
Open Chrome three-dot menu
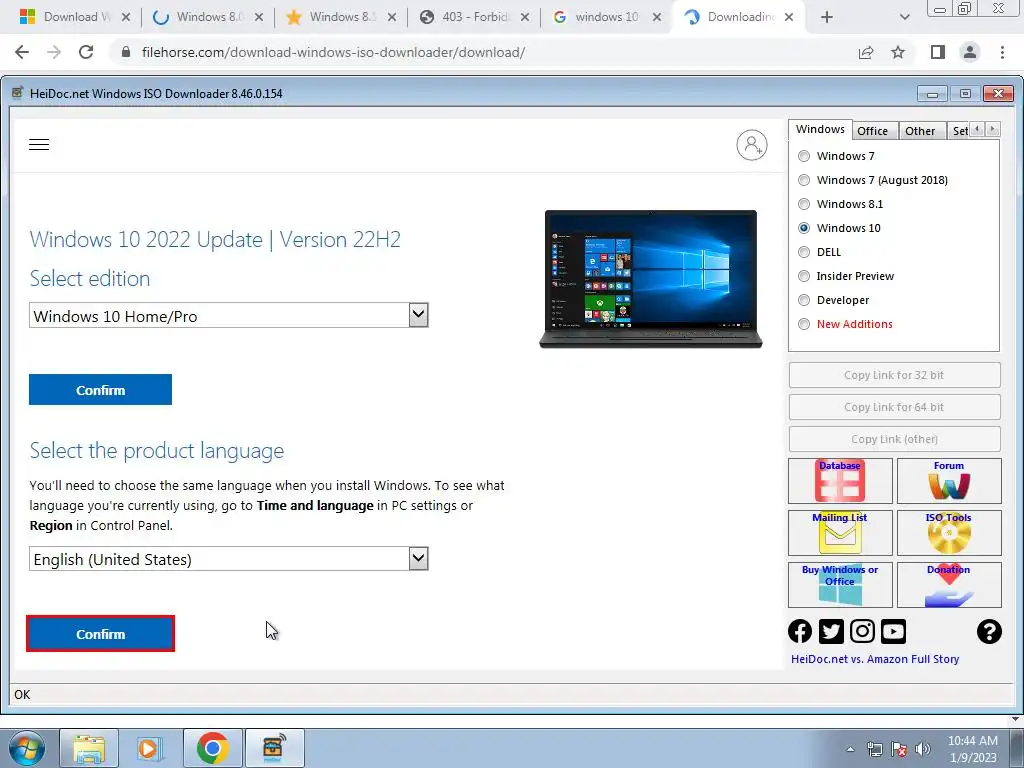tap(1002, 52)
